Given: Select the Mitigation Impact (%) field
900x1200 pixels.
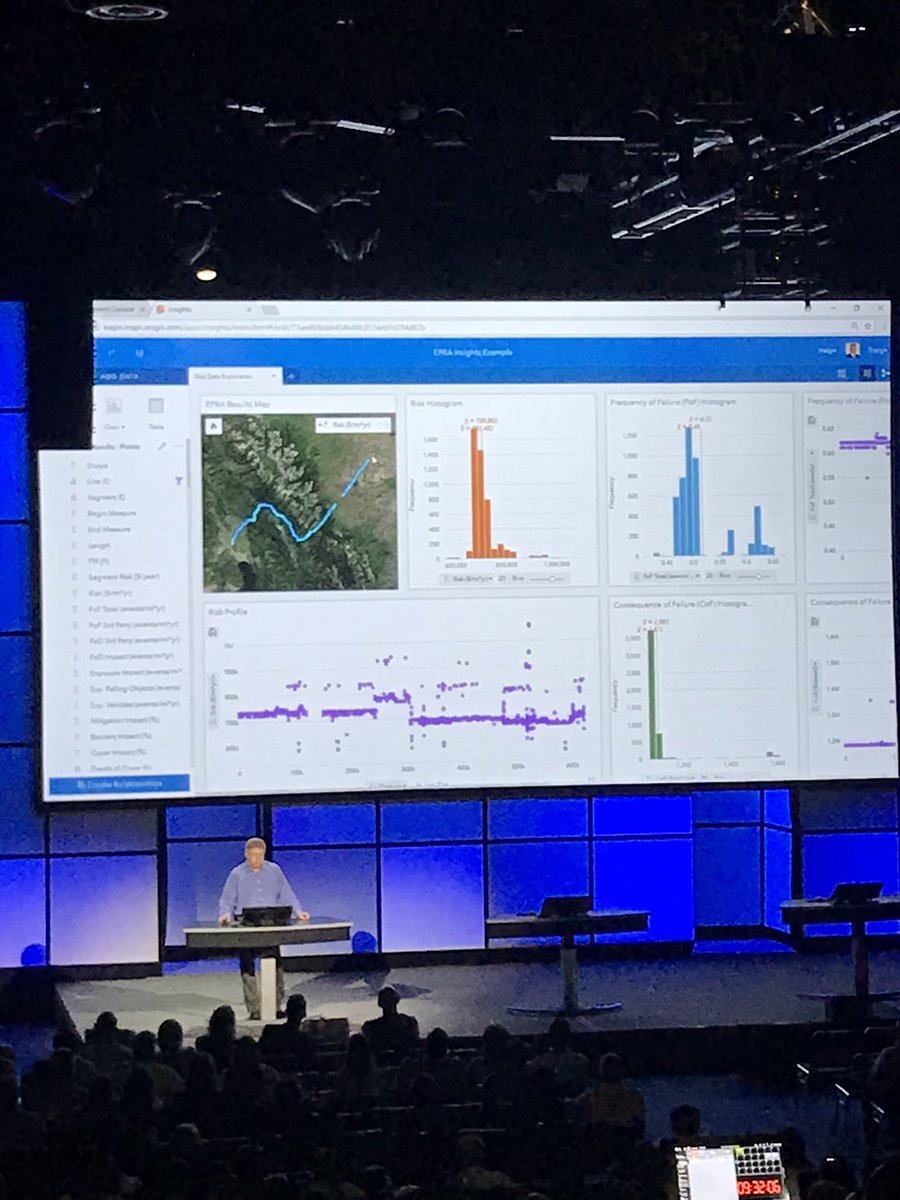Looking at the screenshot, I should 126,720.
